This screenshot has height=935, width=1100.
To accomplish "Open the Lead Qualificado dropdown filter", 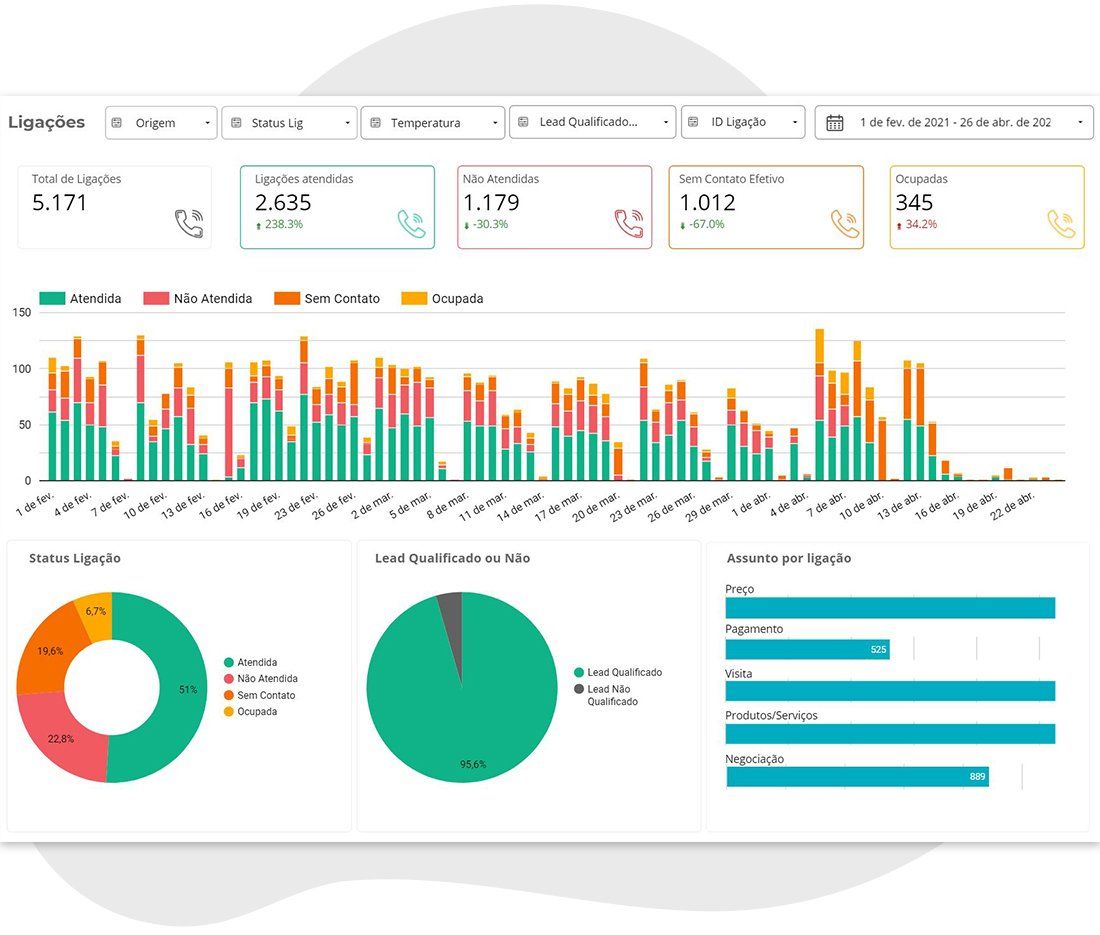I will (593, 122).
